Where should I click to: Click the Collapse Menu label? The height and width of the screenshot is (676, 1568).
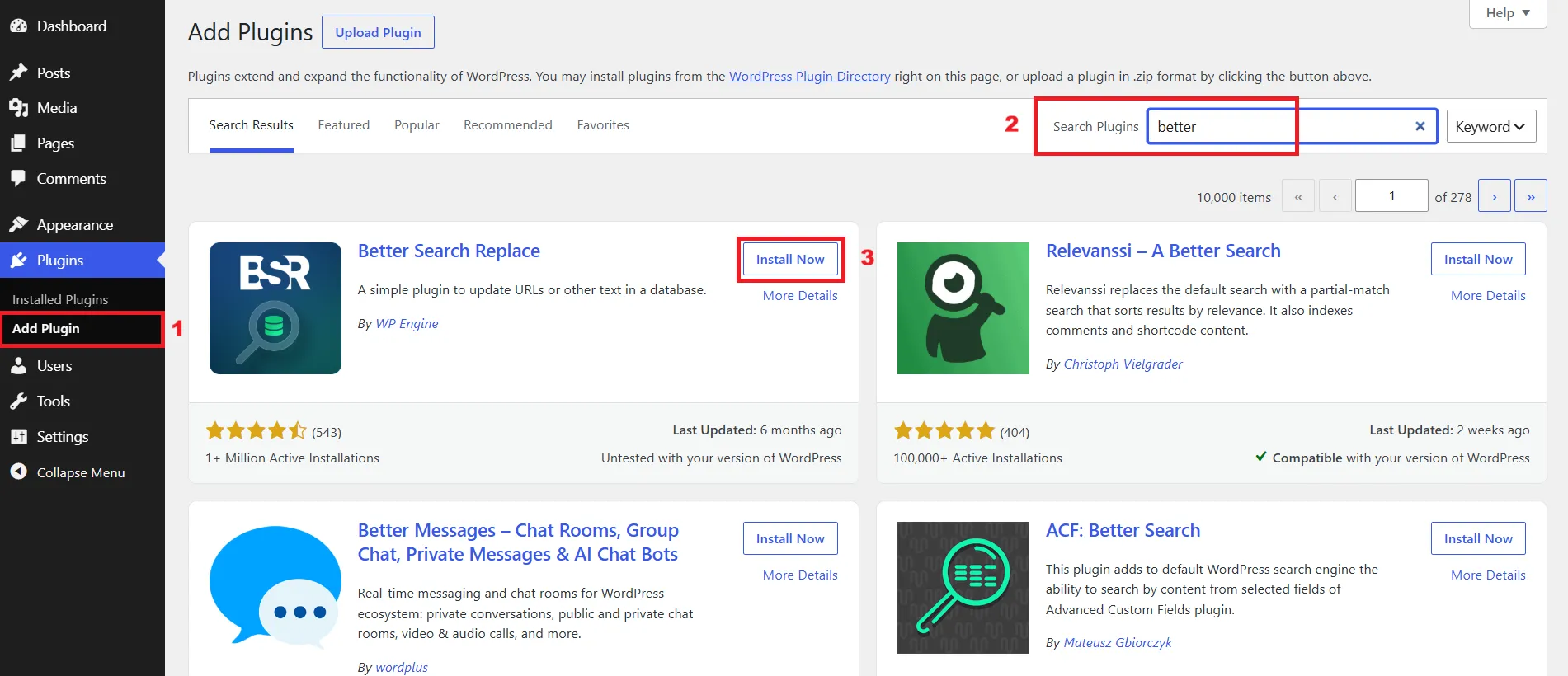click(x=81, y=472)
